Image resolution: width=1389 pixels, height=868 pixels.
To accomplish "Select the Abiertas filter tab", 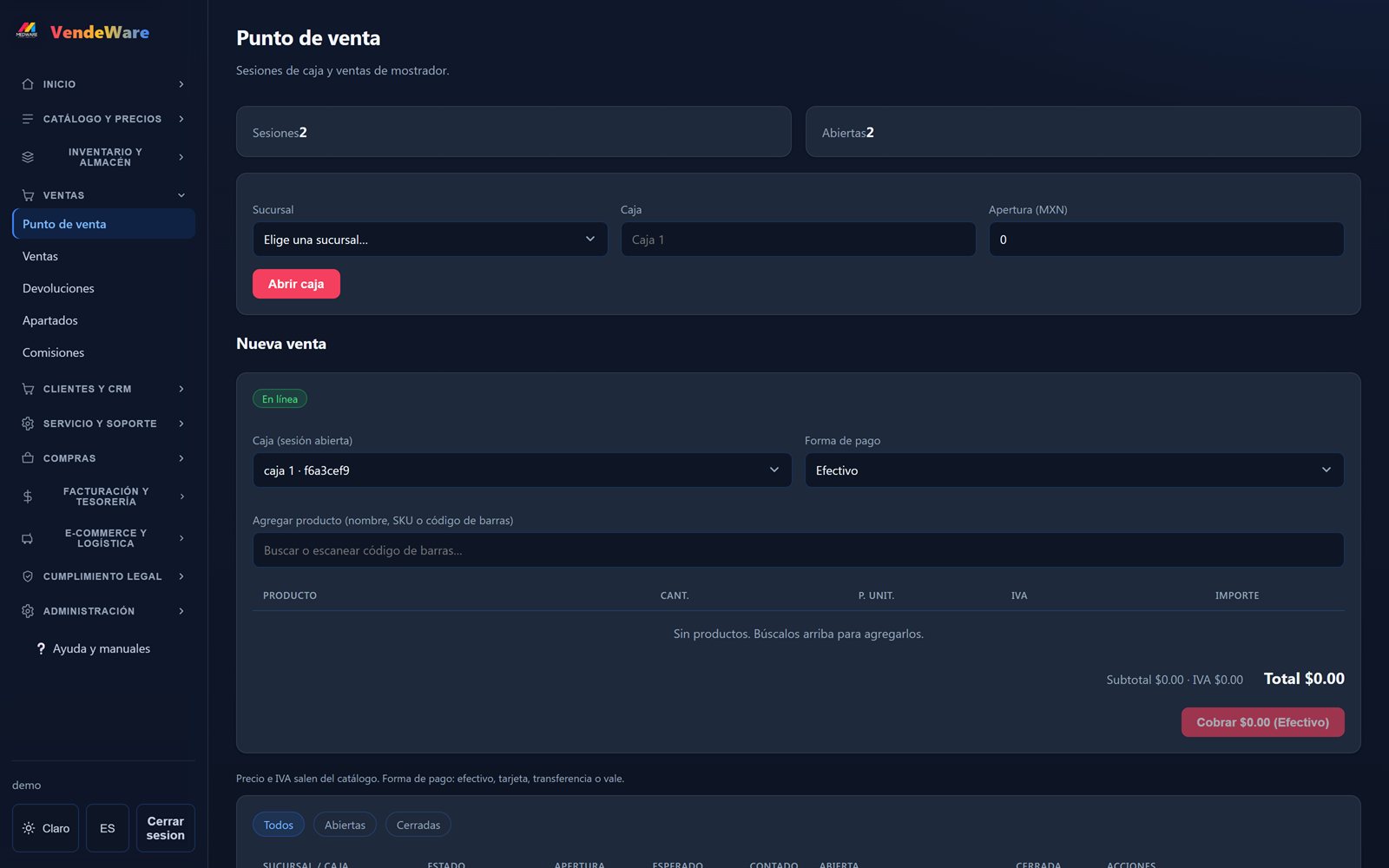I will click(345, 825).
